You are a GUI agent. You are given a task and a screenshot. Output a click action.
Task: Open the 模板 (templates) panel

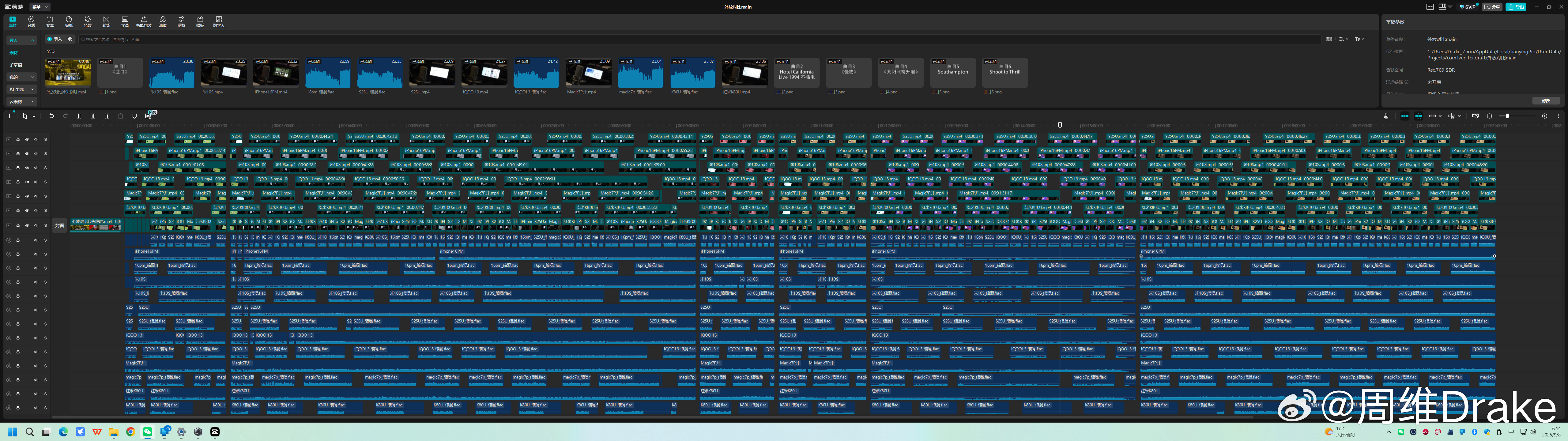tap(200, 21)
